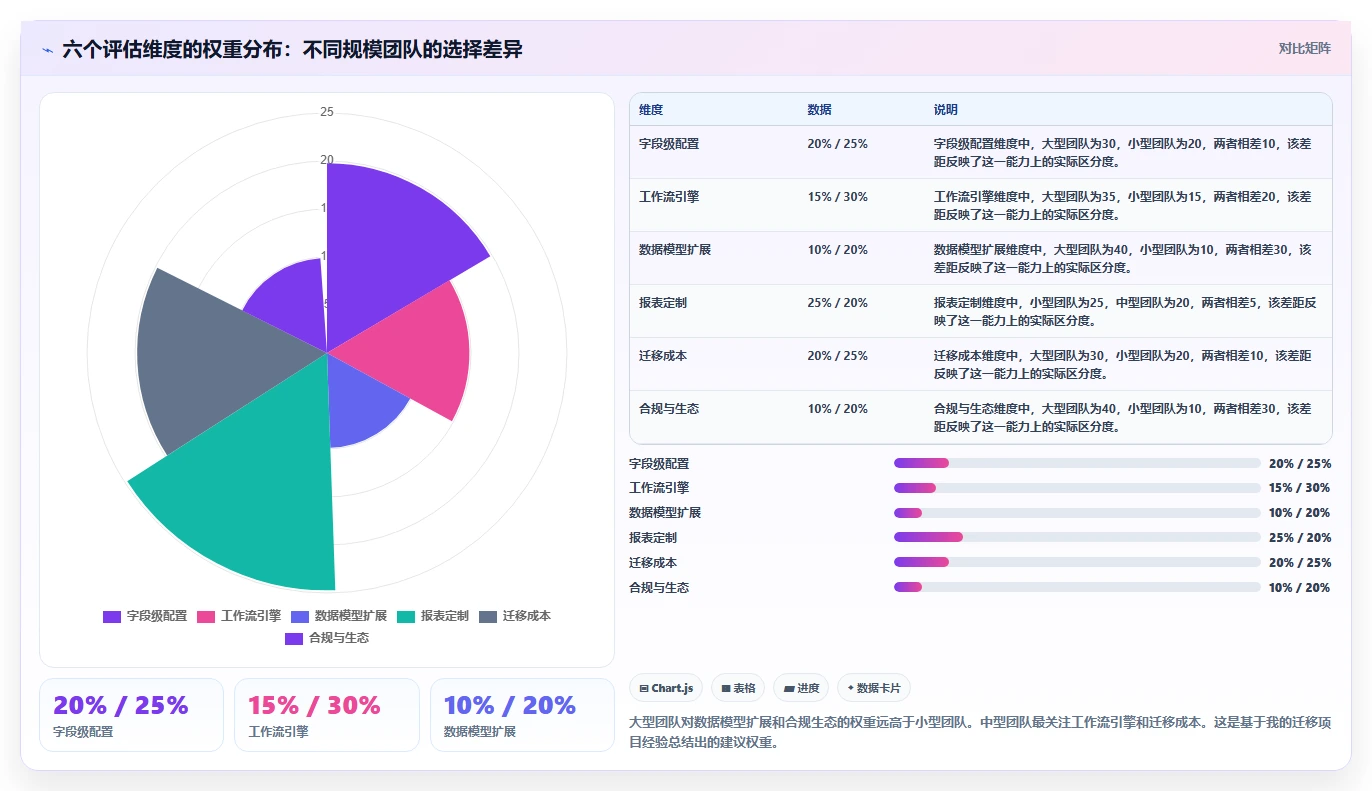
Task: Open the 20% / 25% 字段级配置 stat card
Action: [x=131, y=715]
